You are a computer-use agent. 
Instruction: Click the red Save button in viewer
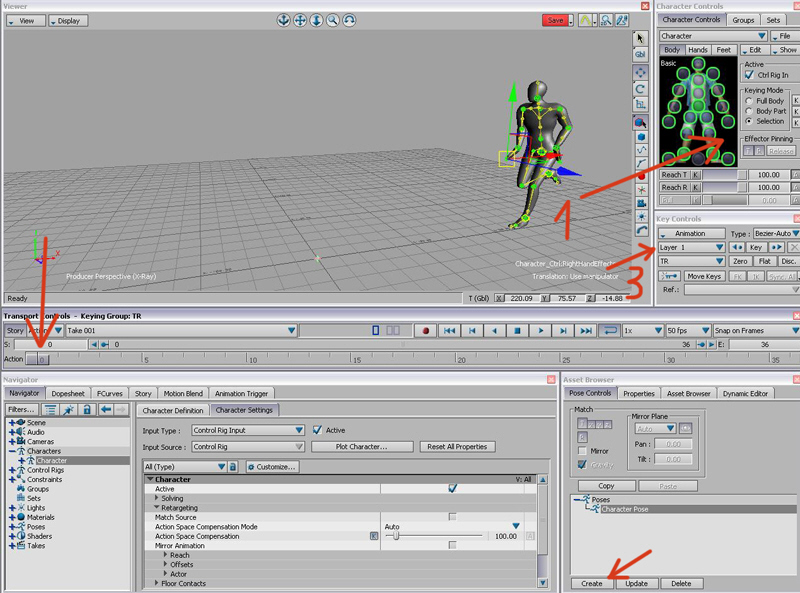point(557,20)
